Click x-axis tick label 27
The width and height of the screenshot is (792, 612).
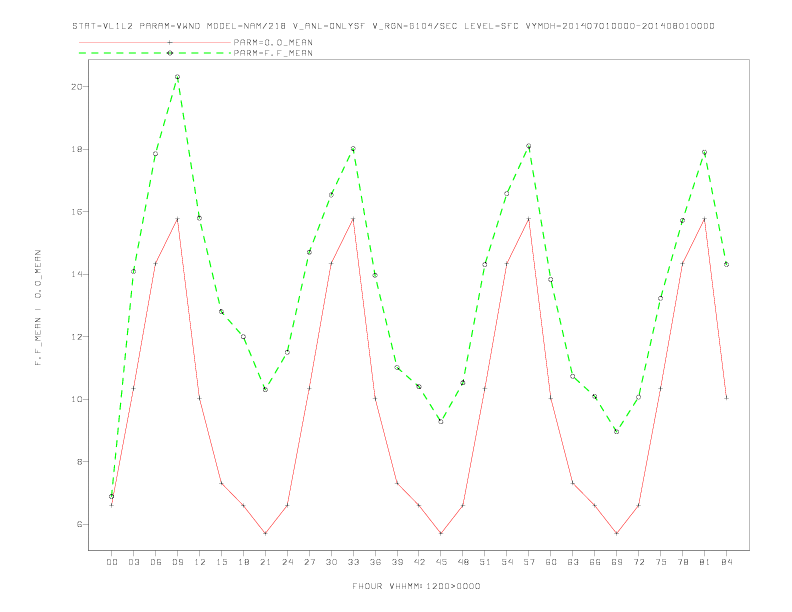click(309, 562)
